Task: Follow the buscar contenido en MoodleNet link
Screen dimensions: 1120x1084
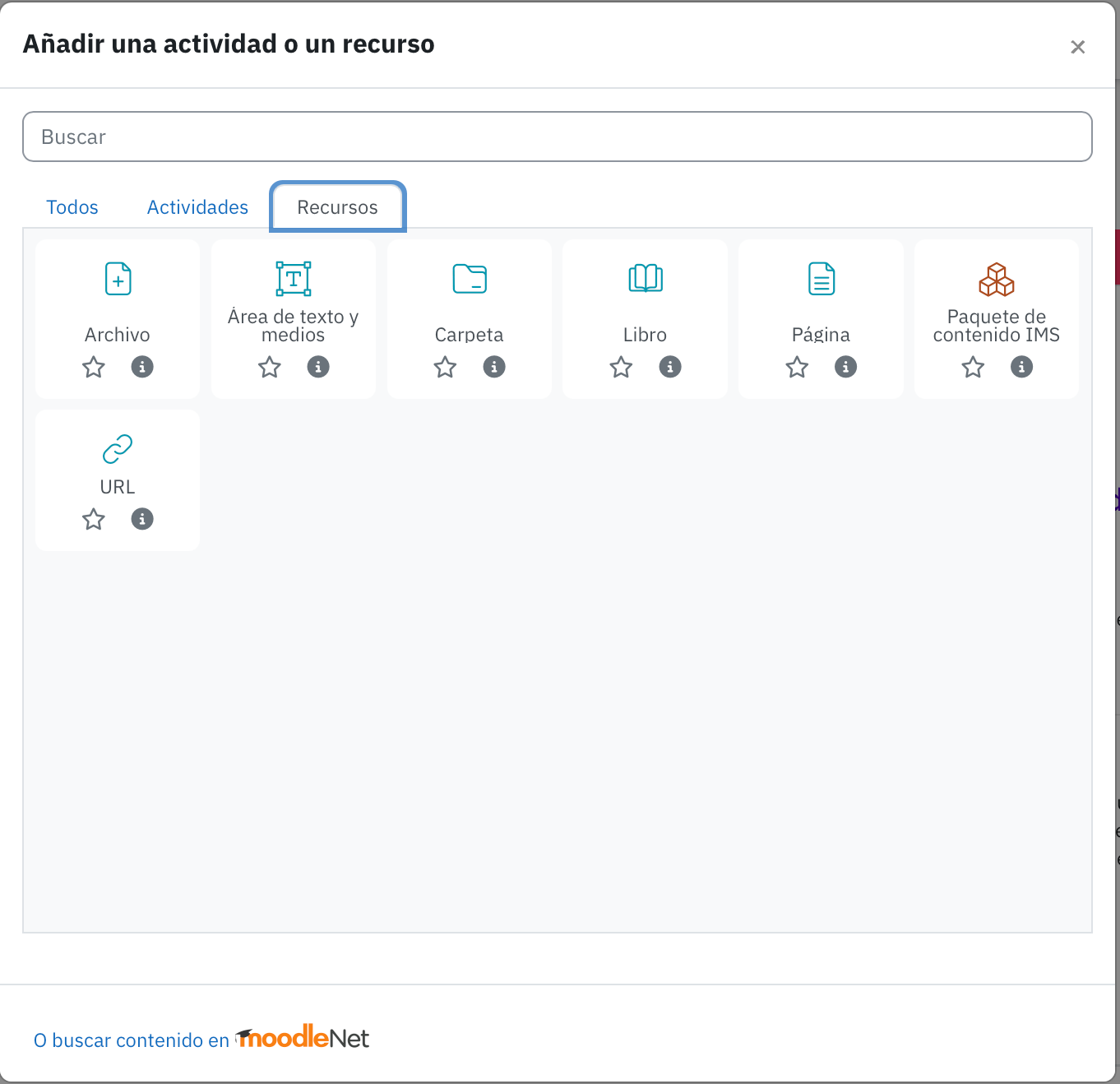Action: pyautogui.click(x=201, y=1039)
